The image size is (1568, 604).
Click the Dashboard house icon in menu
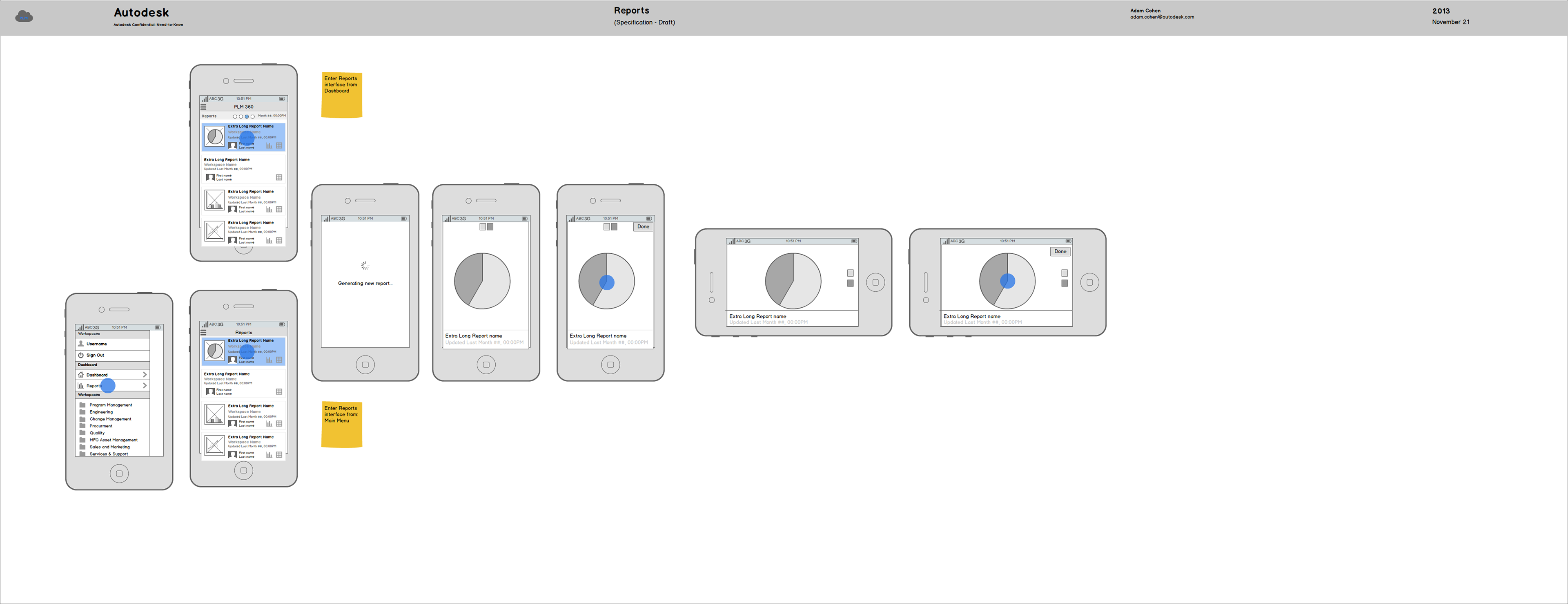(81, 375)
